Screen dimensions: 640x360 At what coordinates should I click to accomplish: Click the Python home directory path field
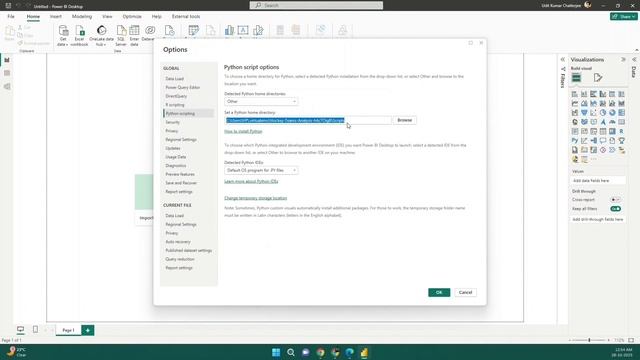[308, 120]
